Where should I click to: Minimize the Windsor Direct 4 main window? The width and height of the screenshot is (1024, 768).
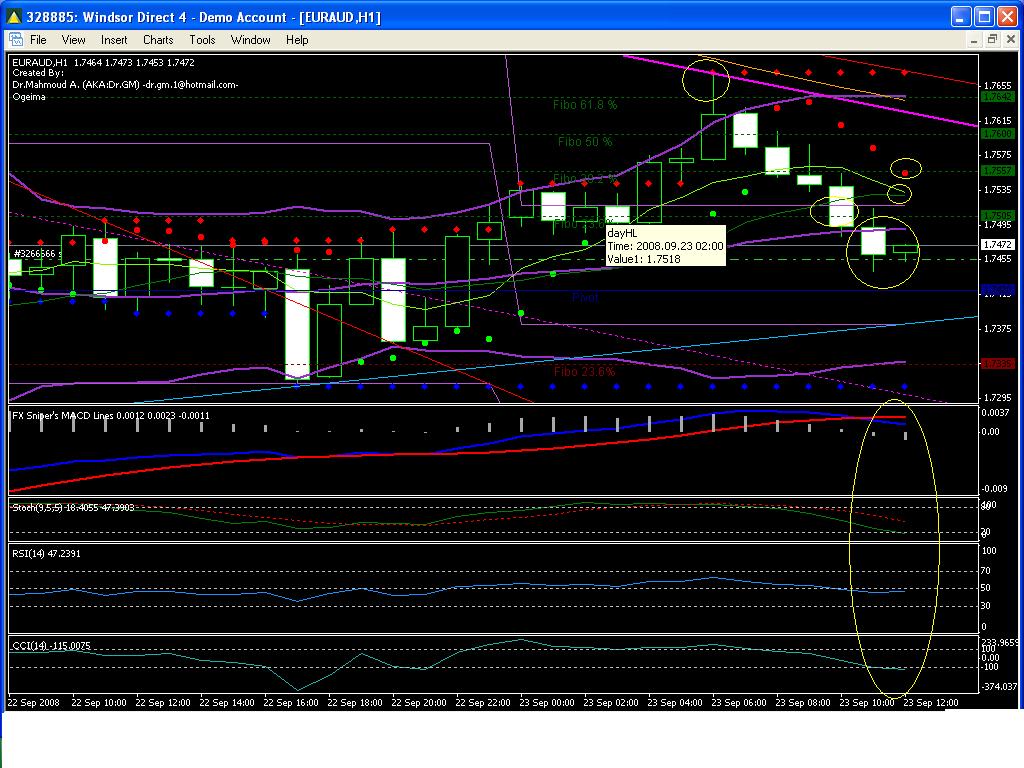pyautogui.click(x=960, y=17)
